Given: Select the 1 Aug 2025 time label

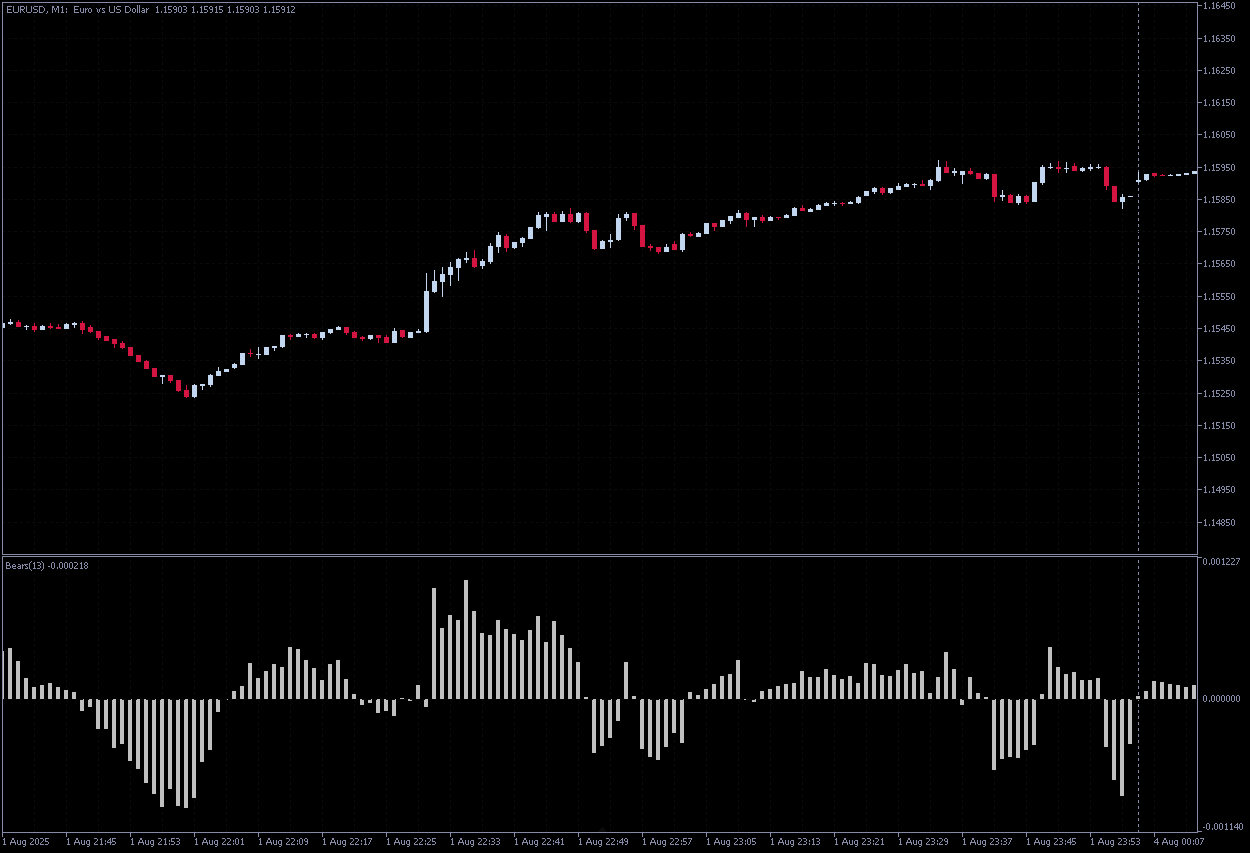Looking at the screenshot, I should (27, 842).
